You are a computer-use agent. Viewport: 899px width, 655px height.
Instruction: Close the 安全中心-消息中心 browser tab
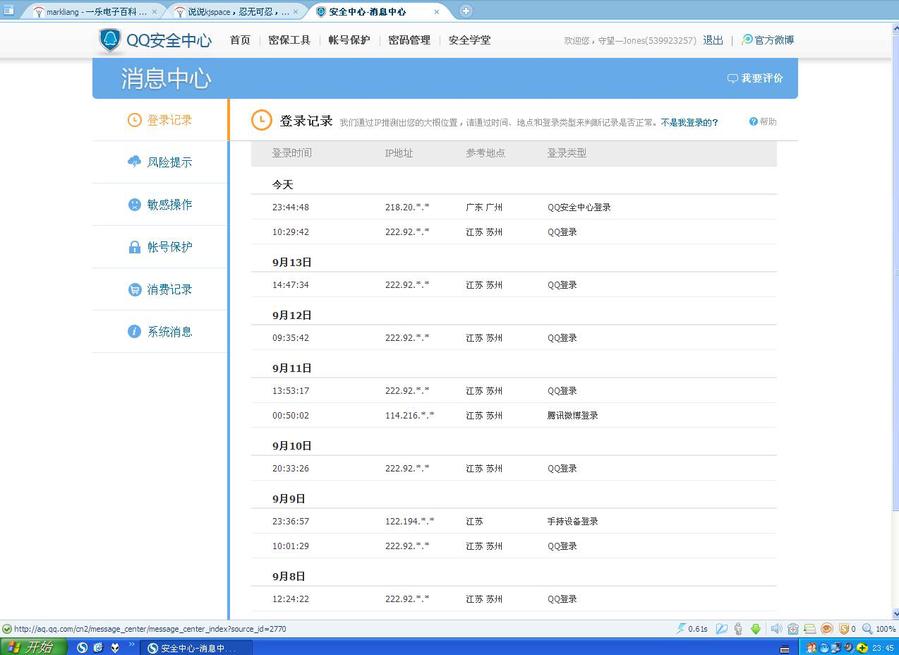tap(437, 11)
